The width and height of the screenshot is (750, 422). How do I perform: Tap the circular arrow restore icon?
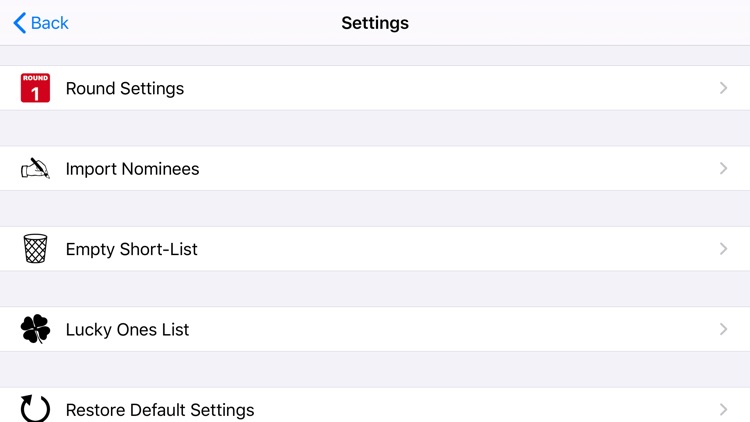pos(35,408)
